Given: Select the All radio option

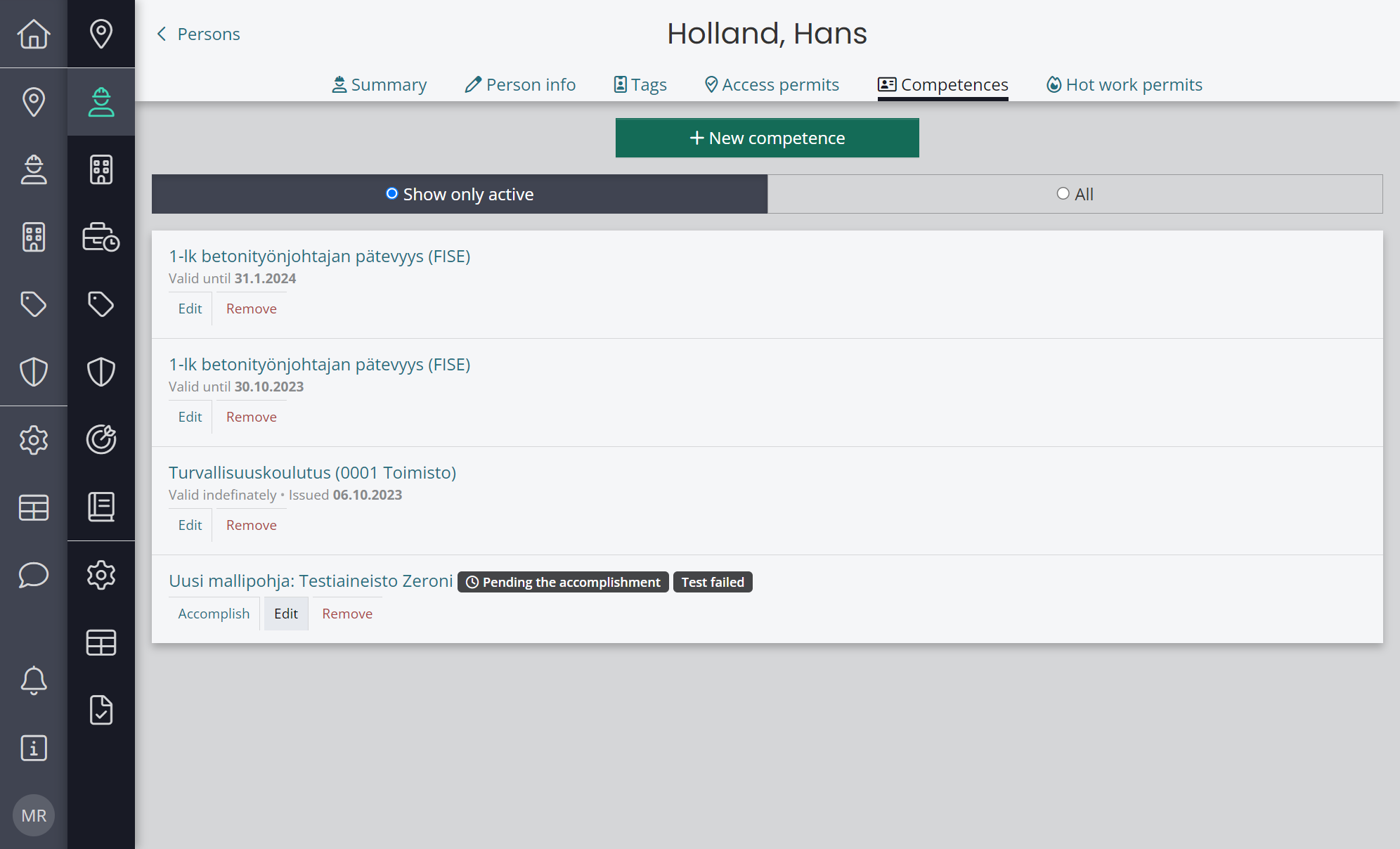Looking at the screenshot, I should [1075, 194].
